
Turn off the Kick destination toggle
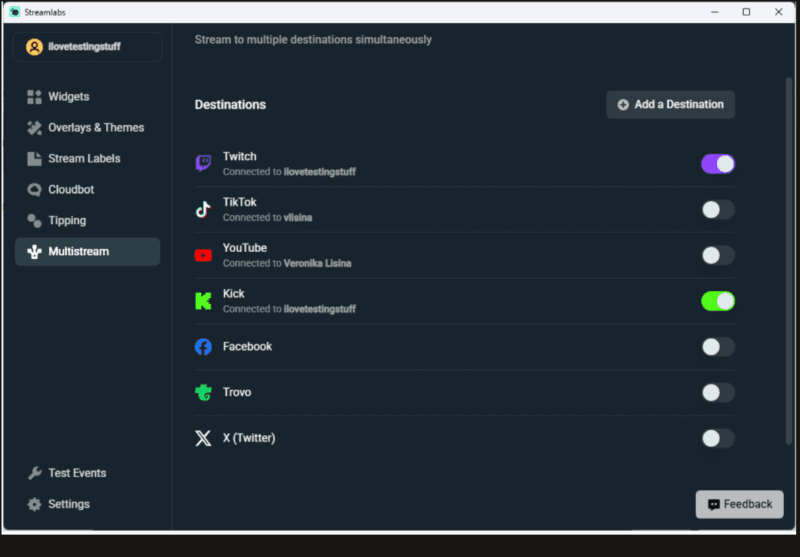tap(718, 301)
